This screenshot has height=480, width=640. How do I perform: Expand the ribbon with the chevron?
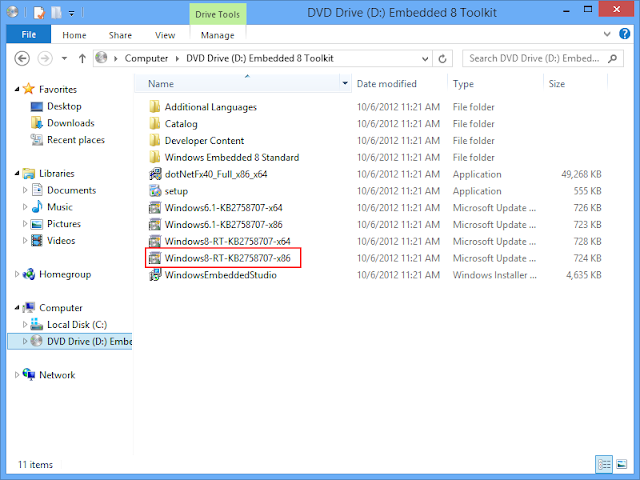coord(607,34)
